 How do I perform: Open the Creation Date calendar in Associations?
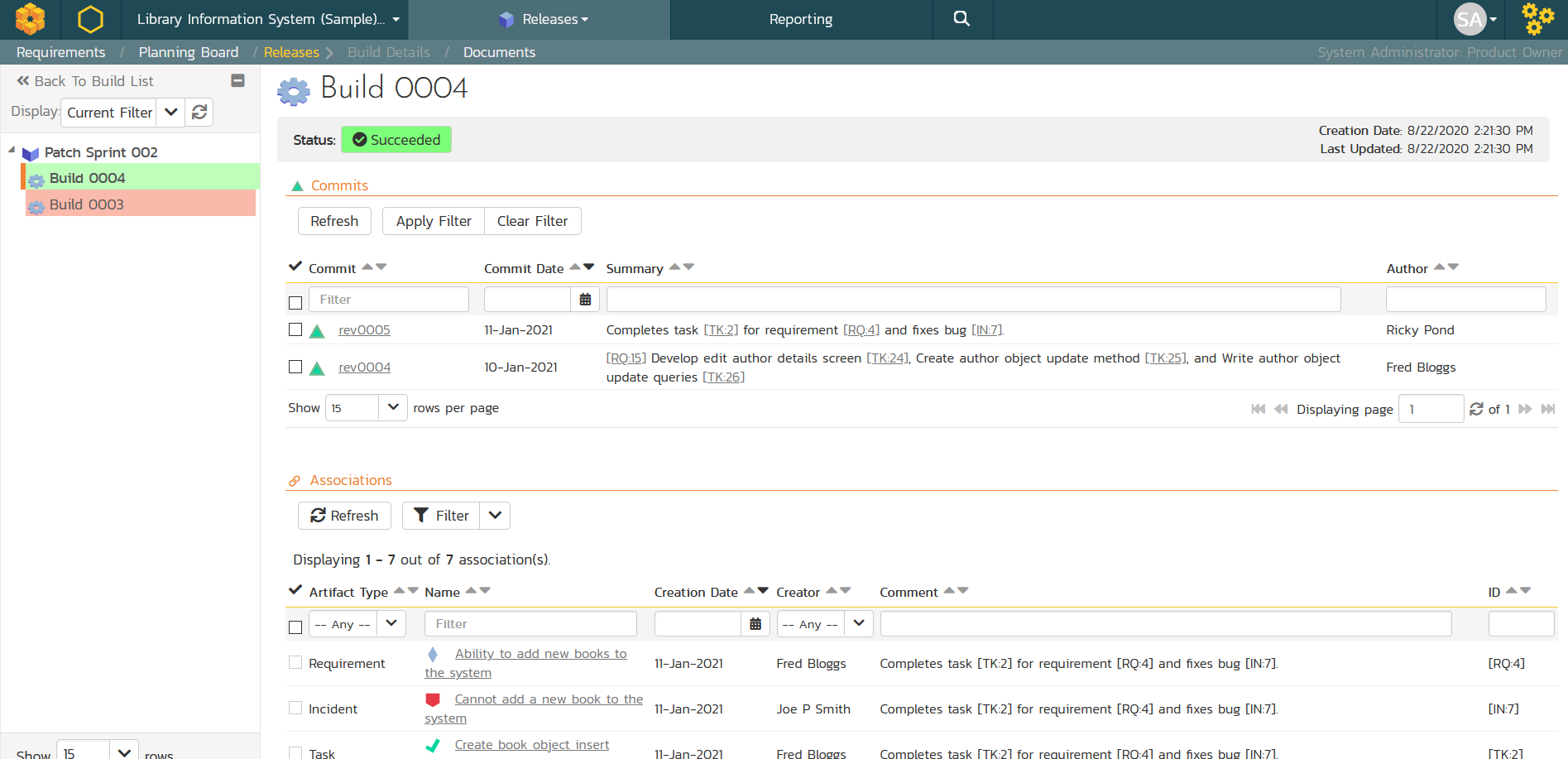[755, 624]
